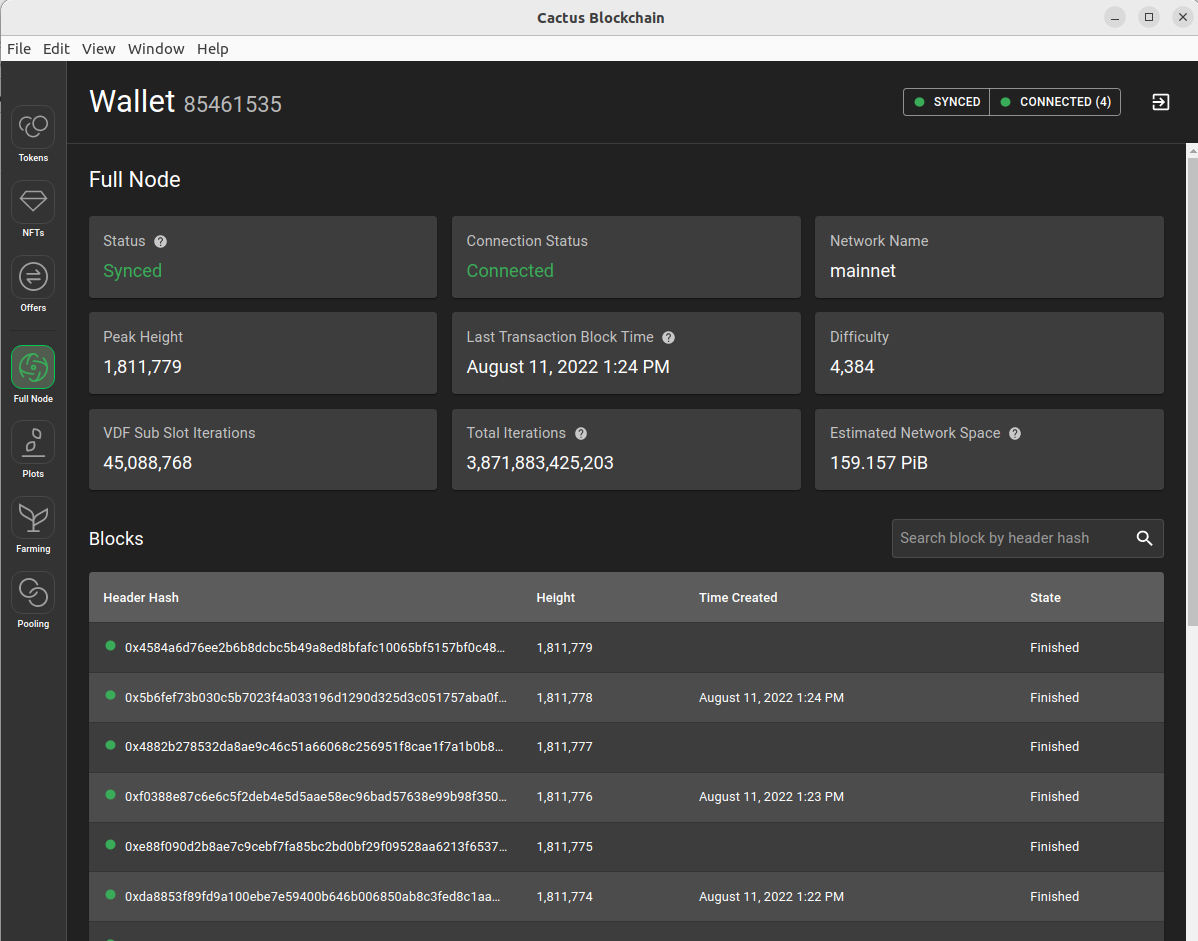Click the block search magnifier icon
This screenshot has width=1198, height=941.
1144,538
